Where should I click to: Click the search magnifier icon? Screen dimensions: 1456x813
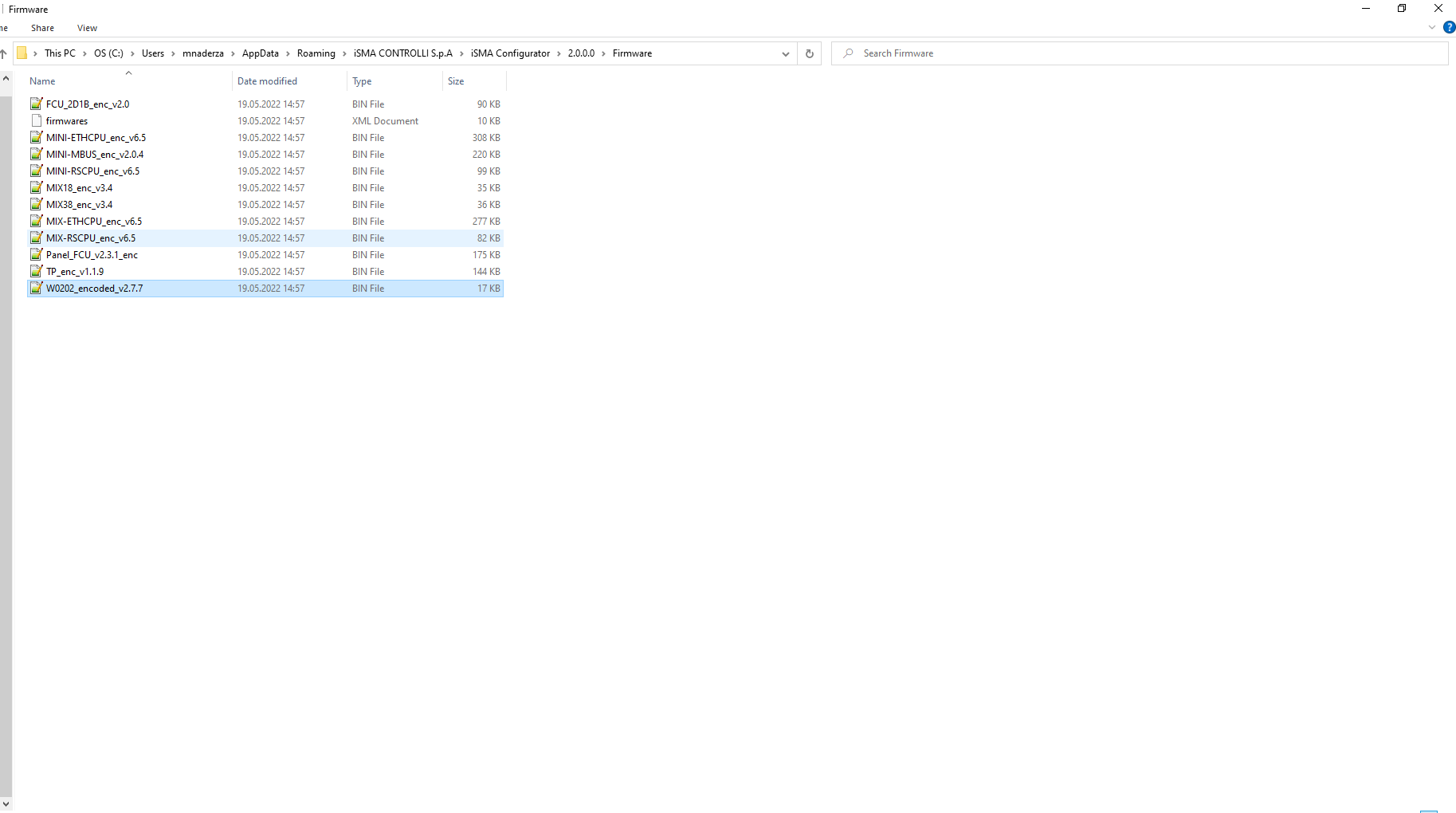click(x=847, y=53)
